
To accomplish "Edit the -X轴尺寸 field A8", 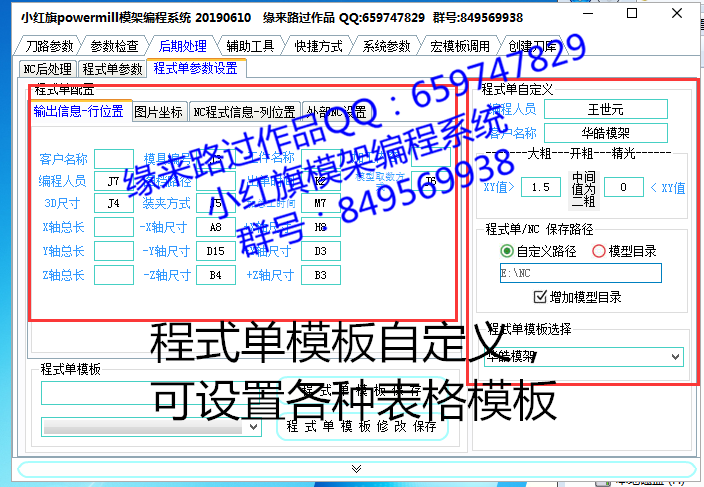I will 216,227.
